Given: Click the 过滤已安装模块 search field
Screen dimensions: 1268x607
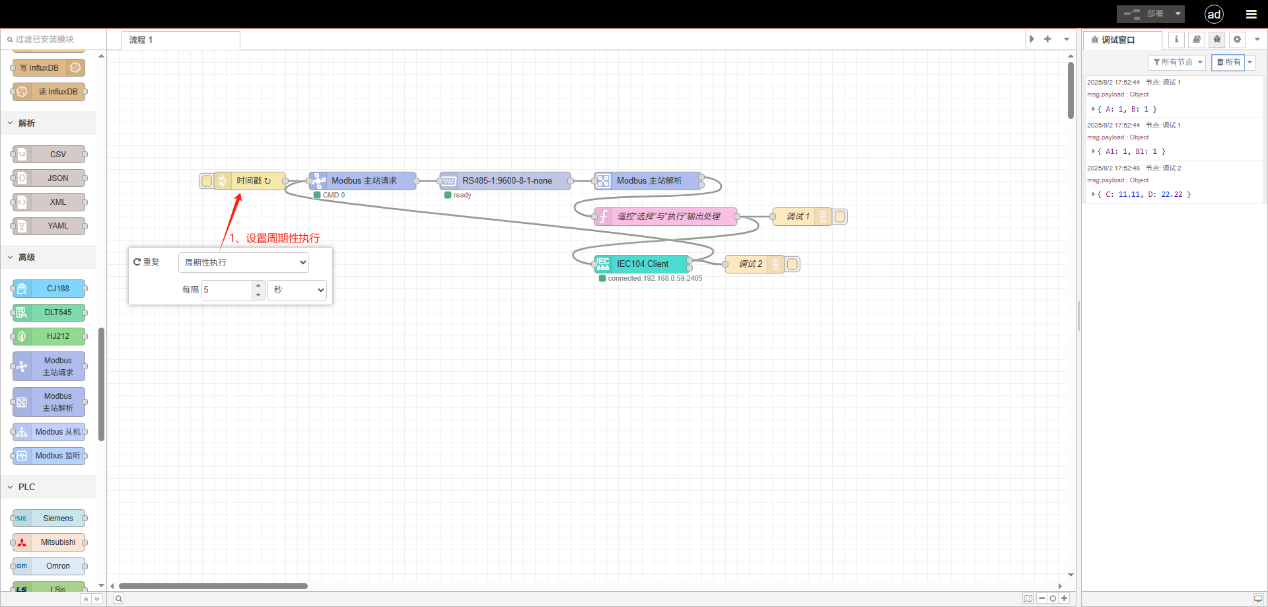Looking at the screenshot, I should (55, 39).
